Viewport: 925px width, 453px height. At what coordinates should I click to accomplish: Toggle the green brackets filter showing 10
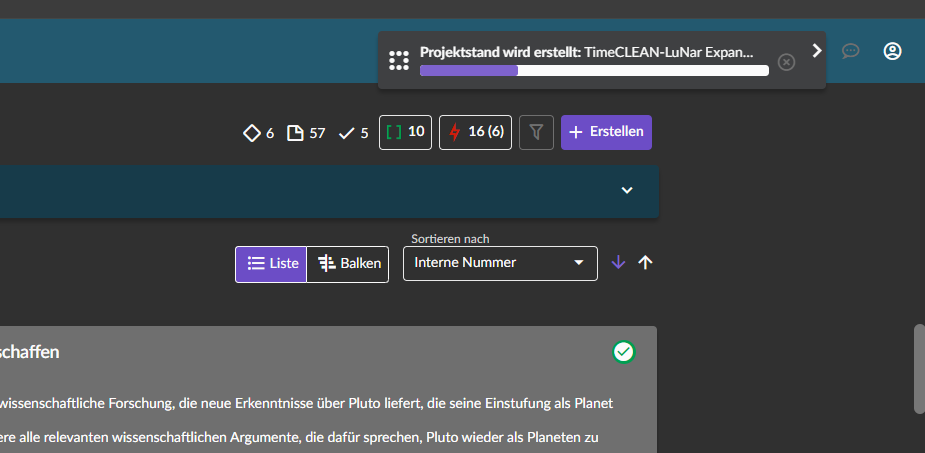point(406,132)
